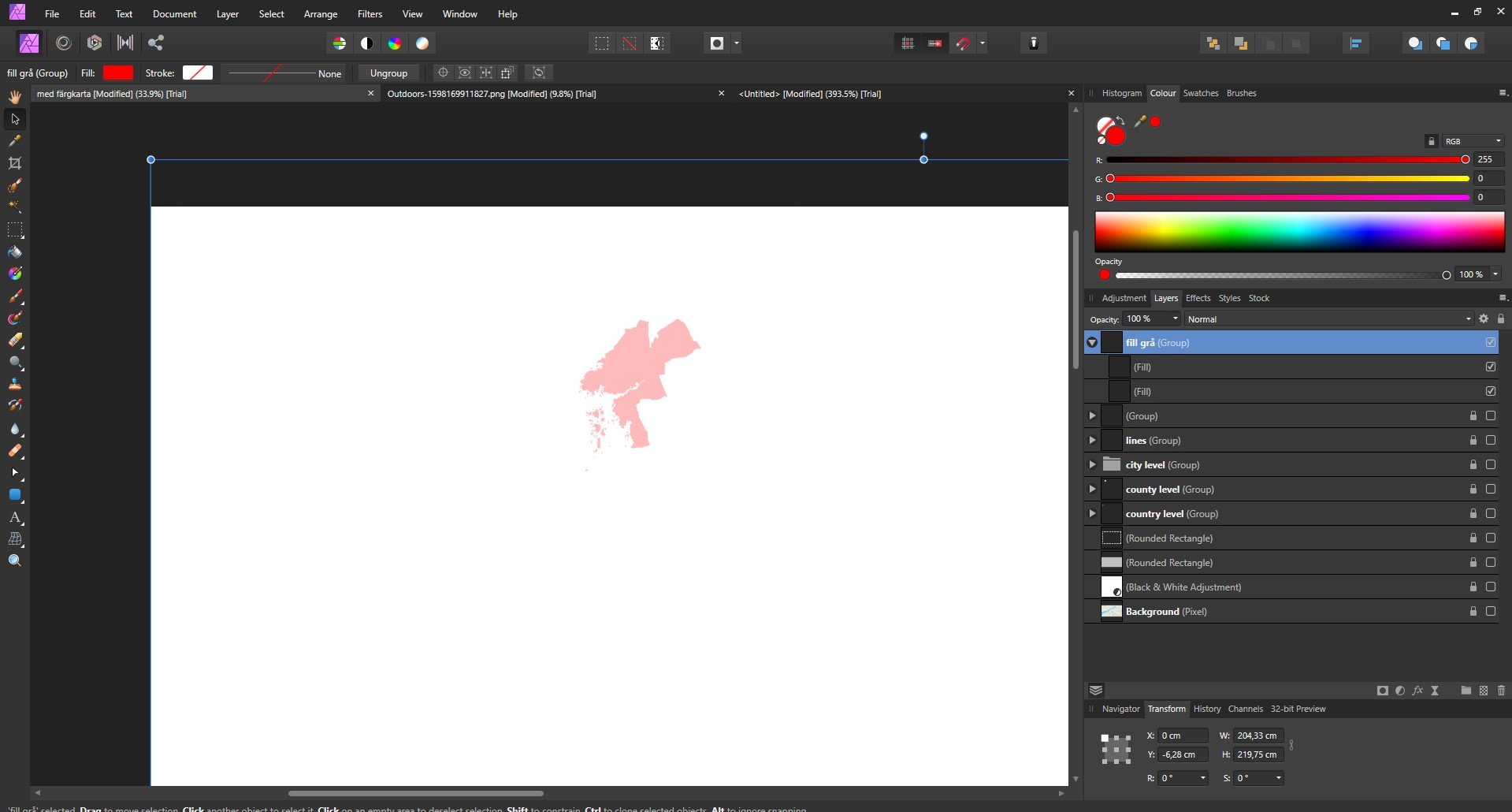Activate the colour picker eyedropper in Colour panel

(x=1139, y=122)
